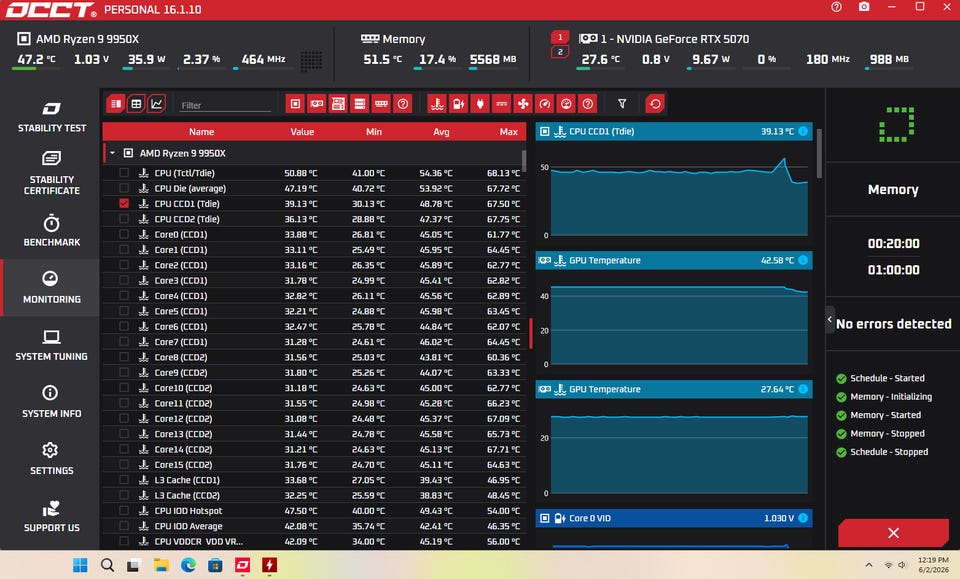Collapse the AMD Ryzen 9 9950X tree
Image resolution: width=960 pixels, height=579 pixels.
(113, 153)
